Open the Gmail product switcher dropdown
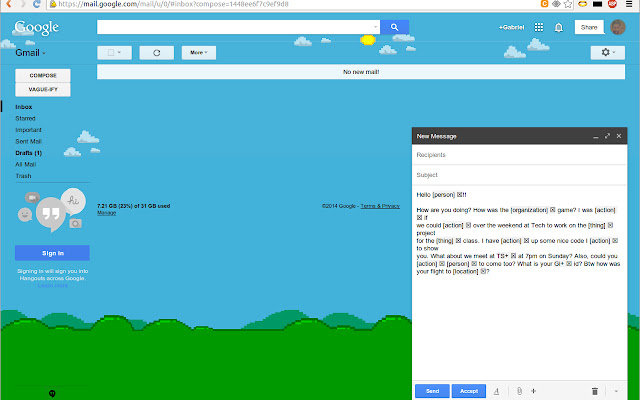This screenshot has height=400, width=640. [31, 53]
